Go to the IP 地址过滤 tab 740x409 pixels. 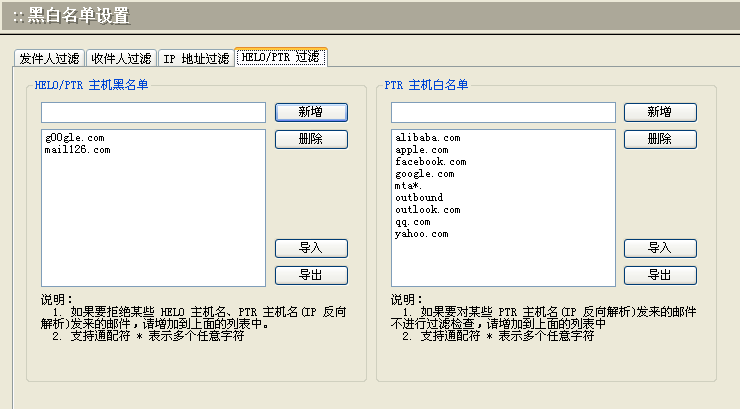tap(196, 59)
